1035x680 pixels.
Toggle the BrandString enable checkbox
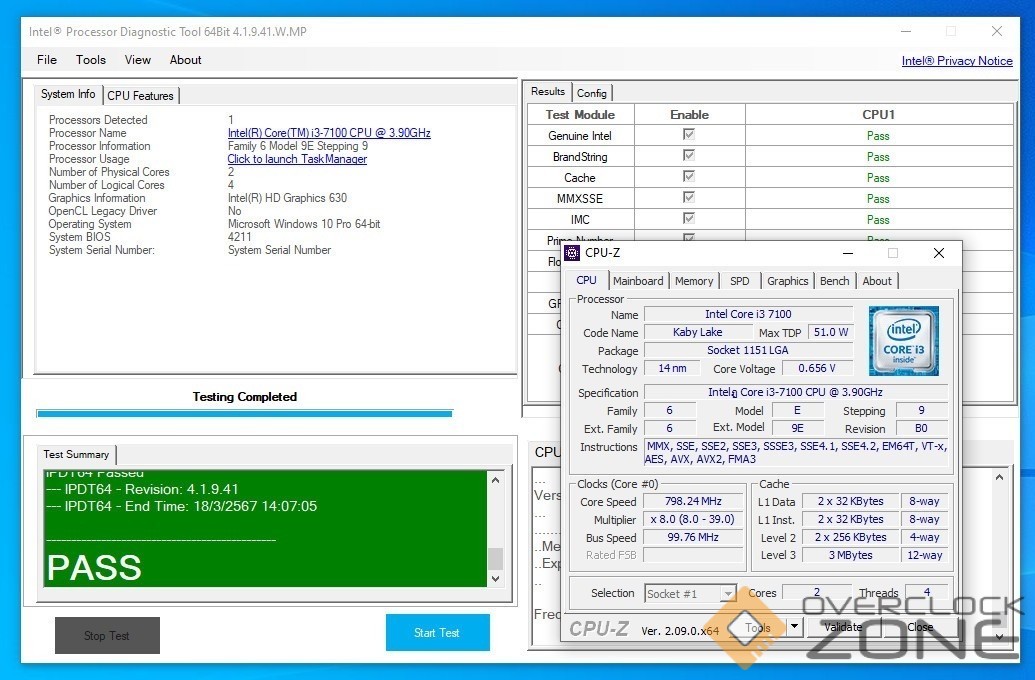689,156
